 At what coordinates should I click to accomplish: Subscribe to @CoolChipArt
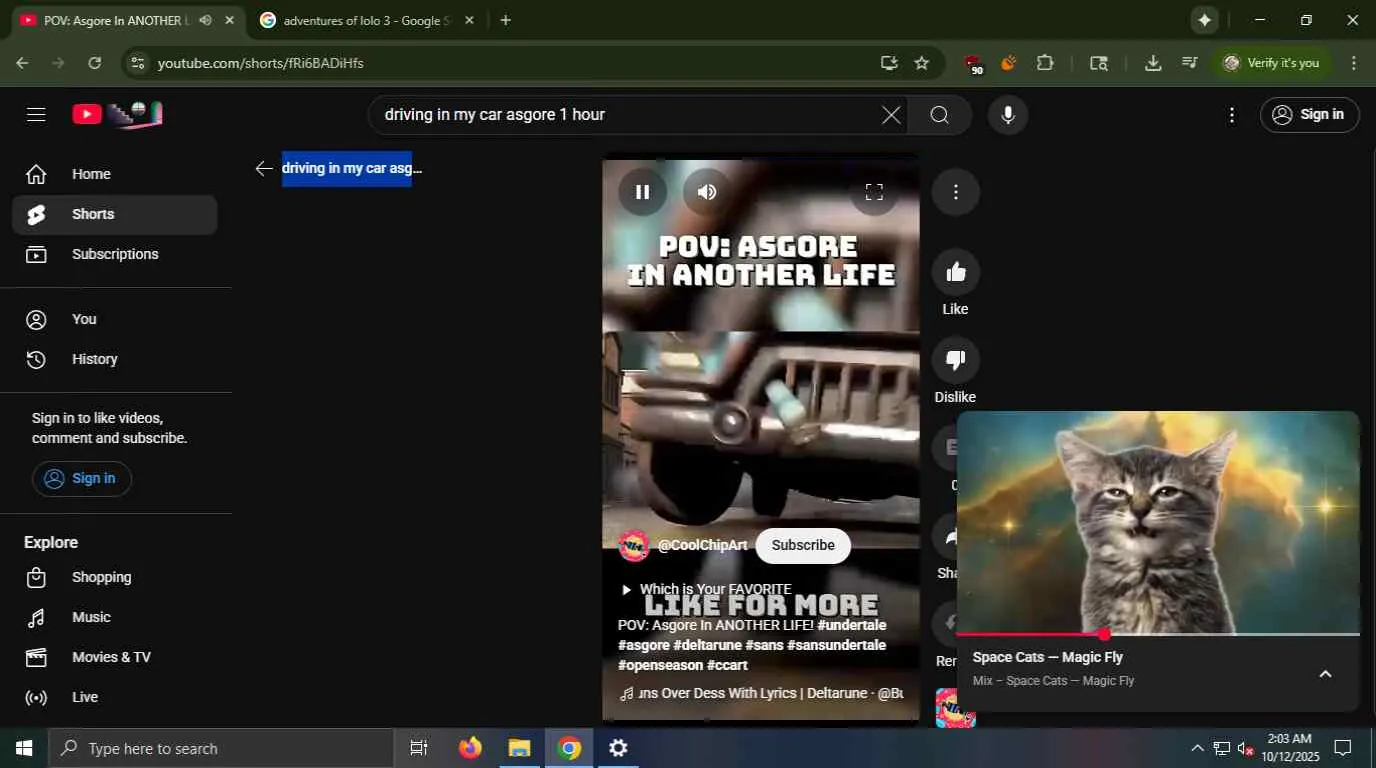803,546
